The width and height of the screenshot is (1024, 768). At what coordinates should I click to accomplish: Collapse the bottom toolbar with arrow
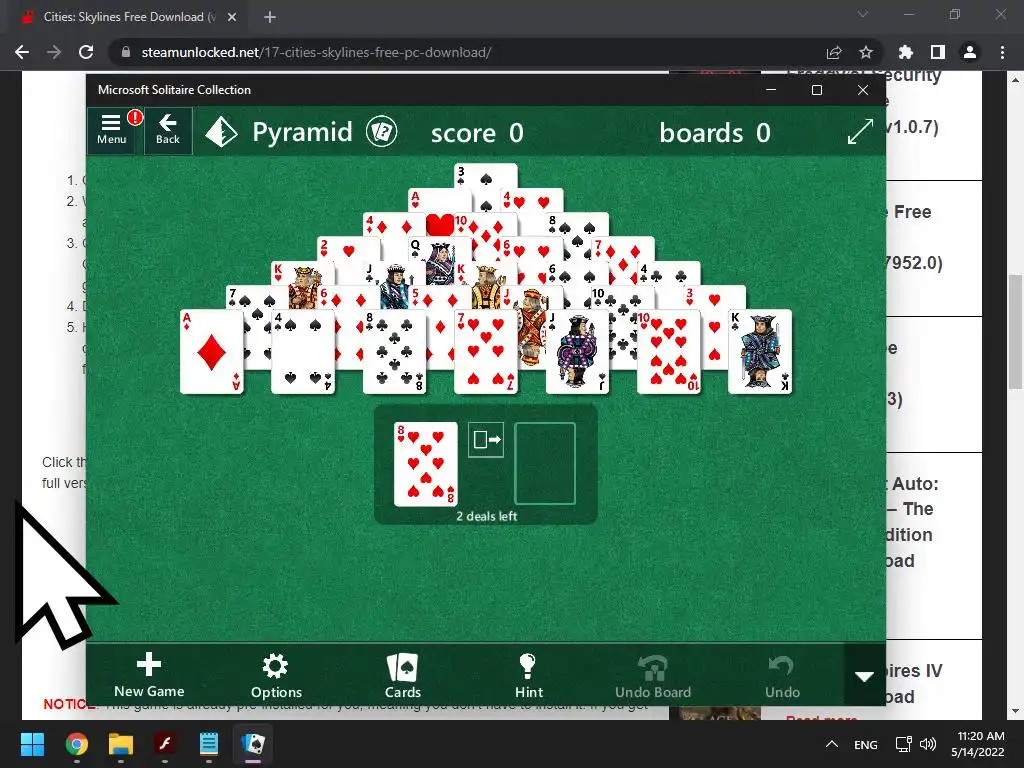coord(865,676)
